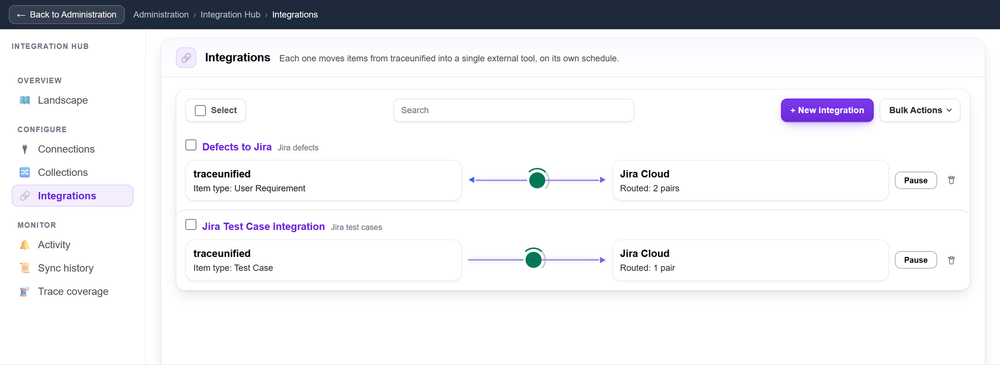1000x365 pixels.
Task: Click the sync status circle for Jira Test Case Integration
Action: (x=534, y=260)
